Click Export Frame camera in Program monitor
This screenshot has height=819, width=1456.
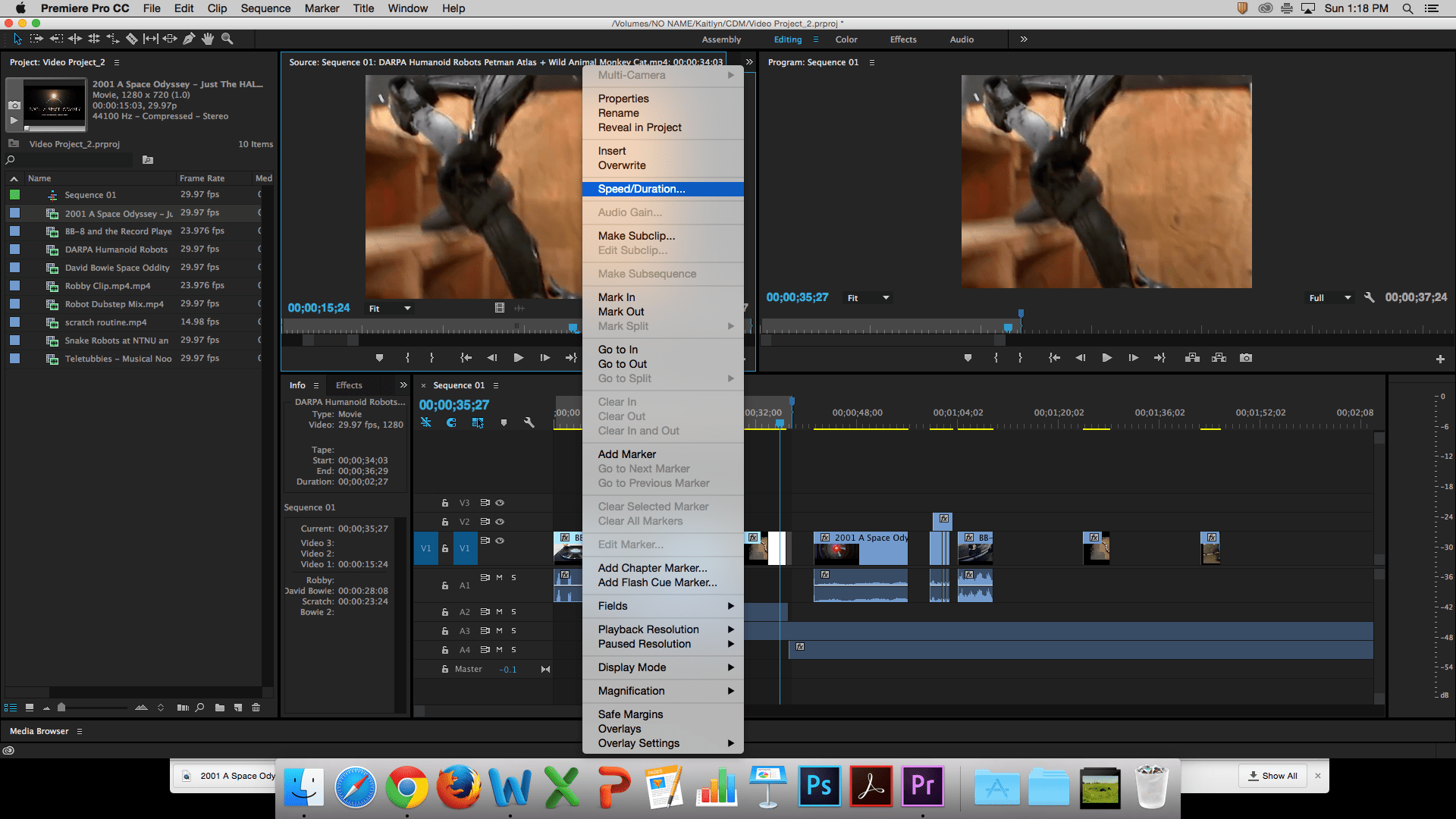[x=1245, y=358]
